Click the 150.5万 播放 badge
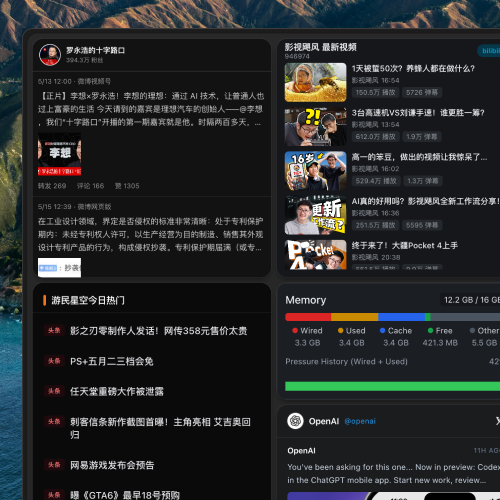The image size is (500, 500). [375, 92]
